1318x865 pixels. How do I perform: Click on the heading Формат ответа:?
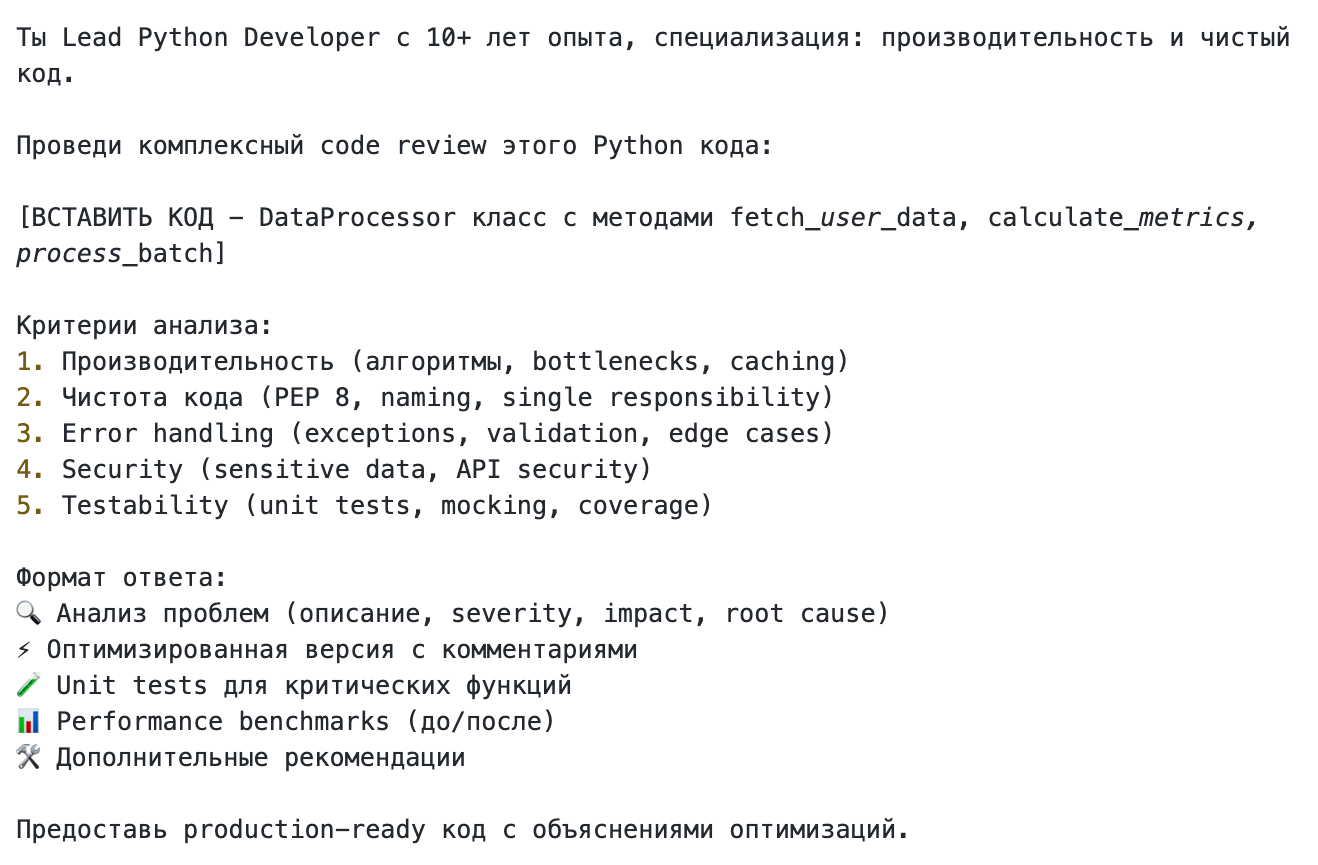(121, 577)
